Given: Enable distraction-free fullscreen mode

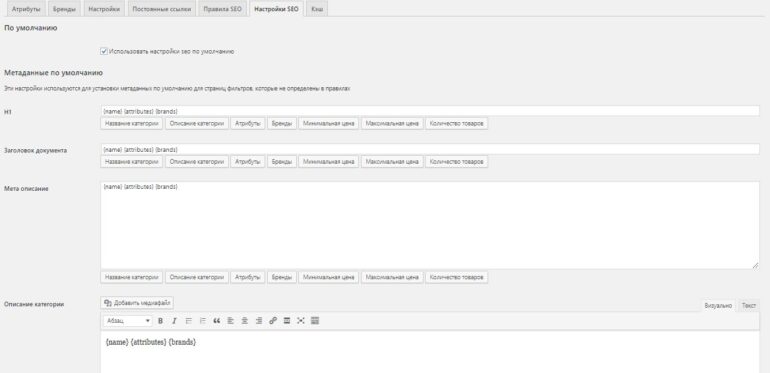Looking at the screenshot, I should point(301,321).
